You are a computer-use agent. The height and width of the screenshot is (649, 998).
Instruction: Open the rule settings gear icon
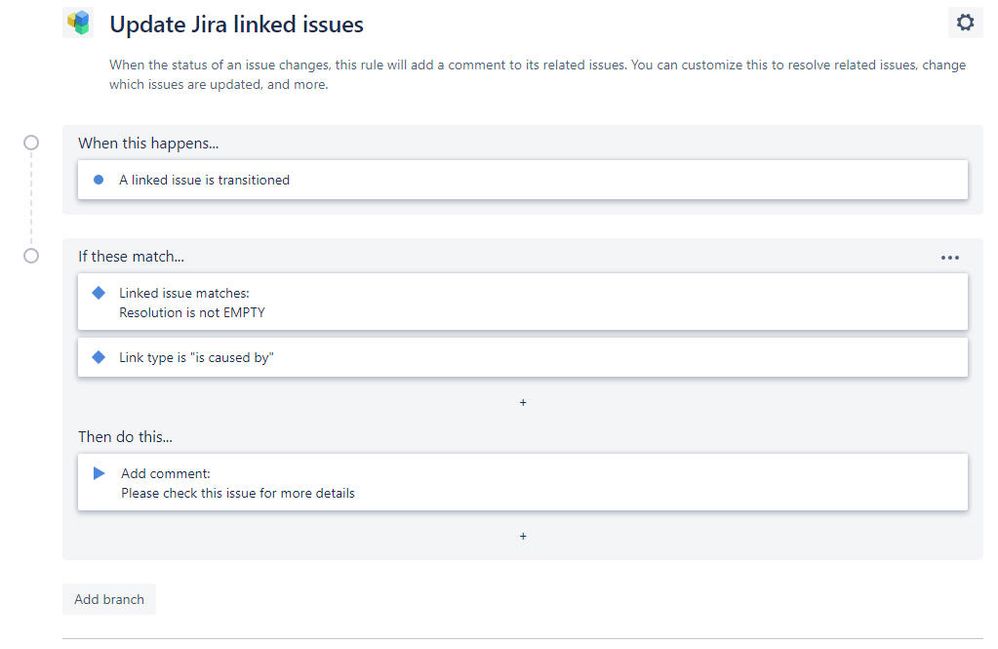965,23
